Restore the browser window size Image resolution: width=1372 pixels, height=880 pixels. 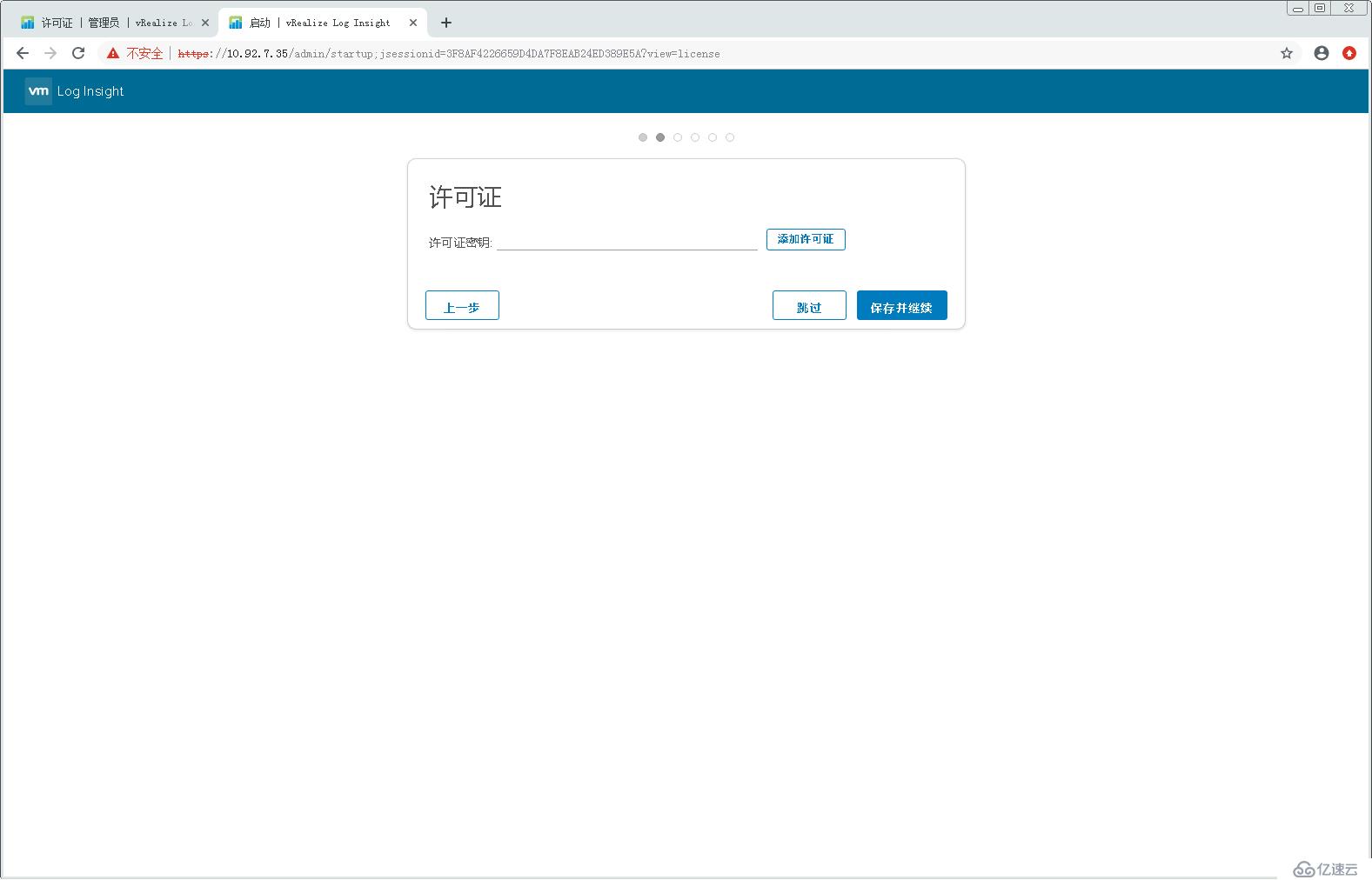point(1320,8)
